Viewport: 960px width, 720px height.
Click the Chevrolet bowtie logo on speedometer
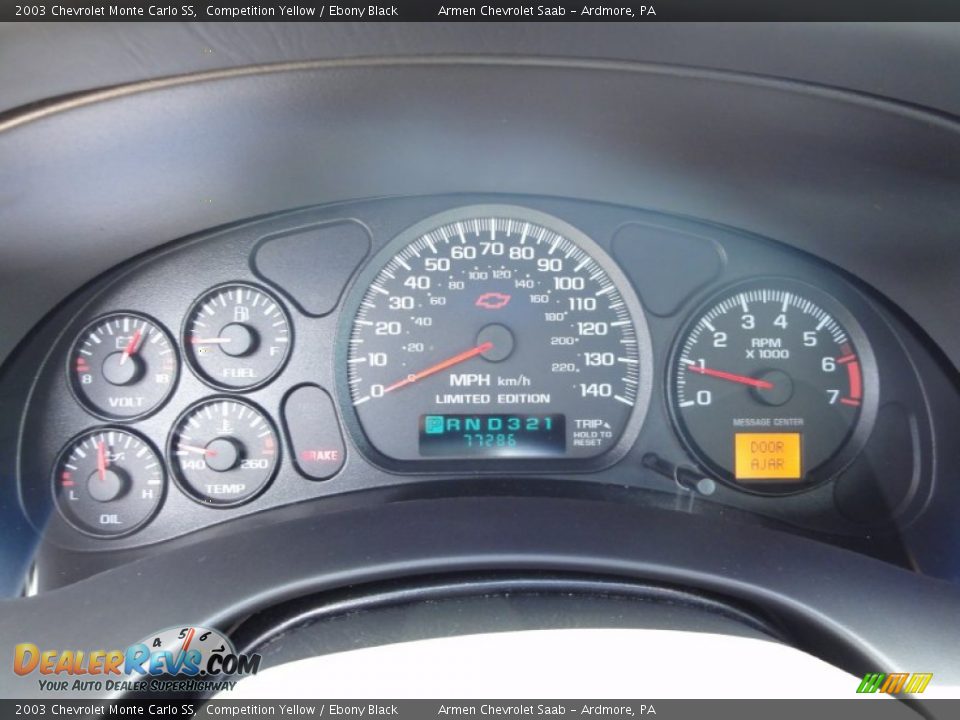[x=493, y=300]
